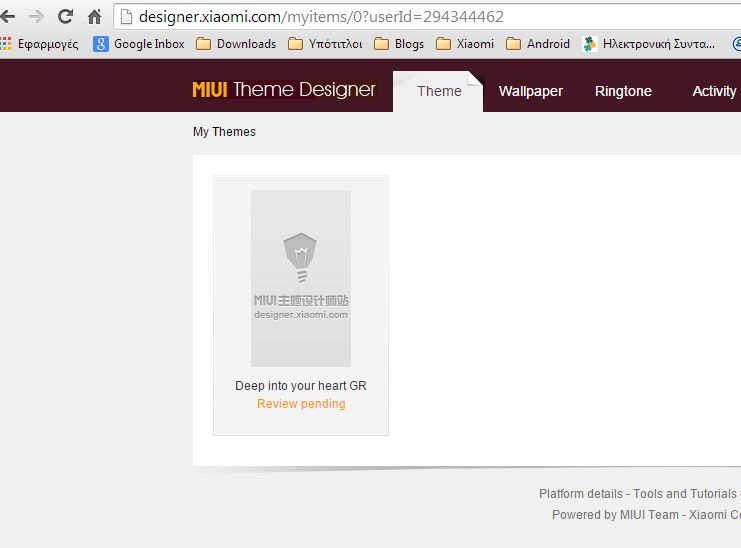Image resolution: width=741 pixels, height=548 pixels.
Task: Click the Platform details footer link
Action: tap(582, 494)
